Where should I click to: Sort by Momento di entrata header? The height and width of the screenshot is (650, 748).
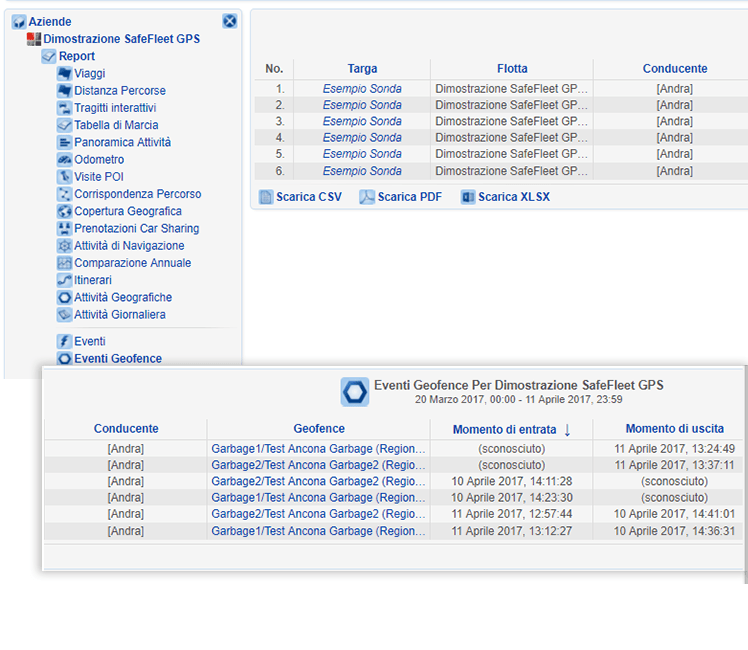504,430
